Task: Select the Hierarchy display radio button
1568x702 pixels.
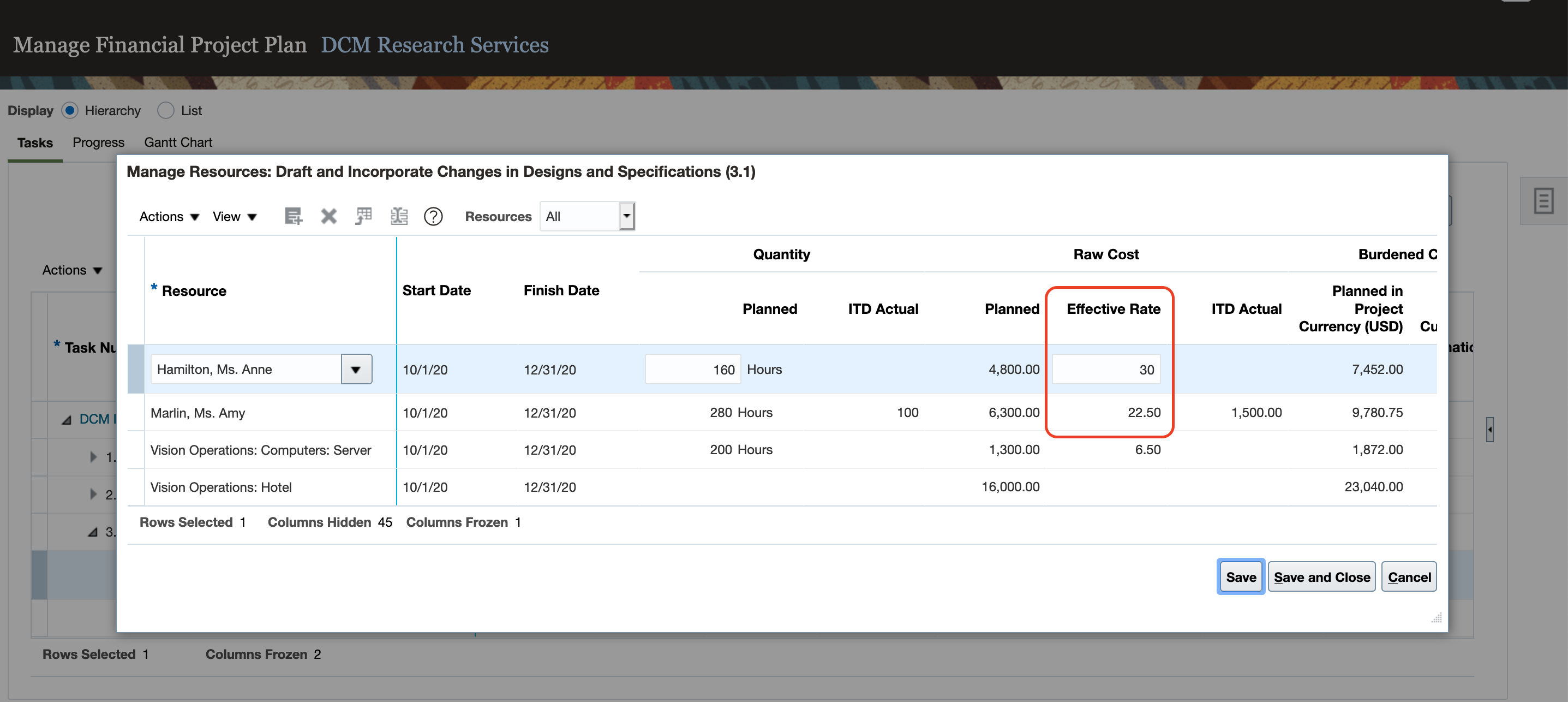Action: 70,110
